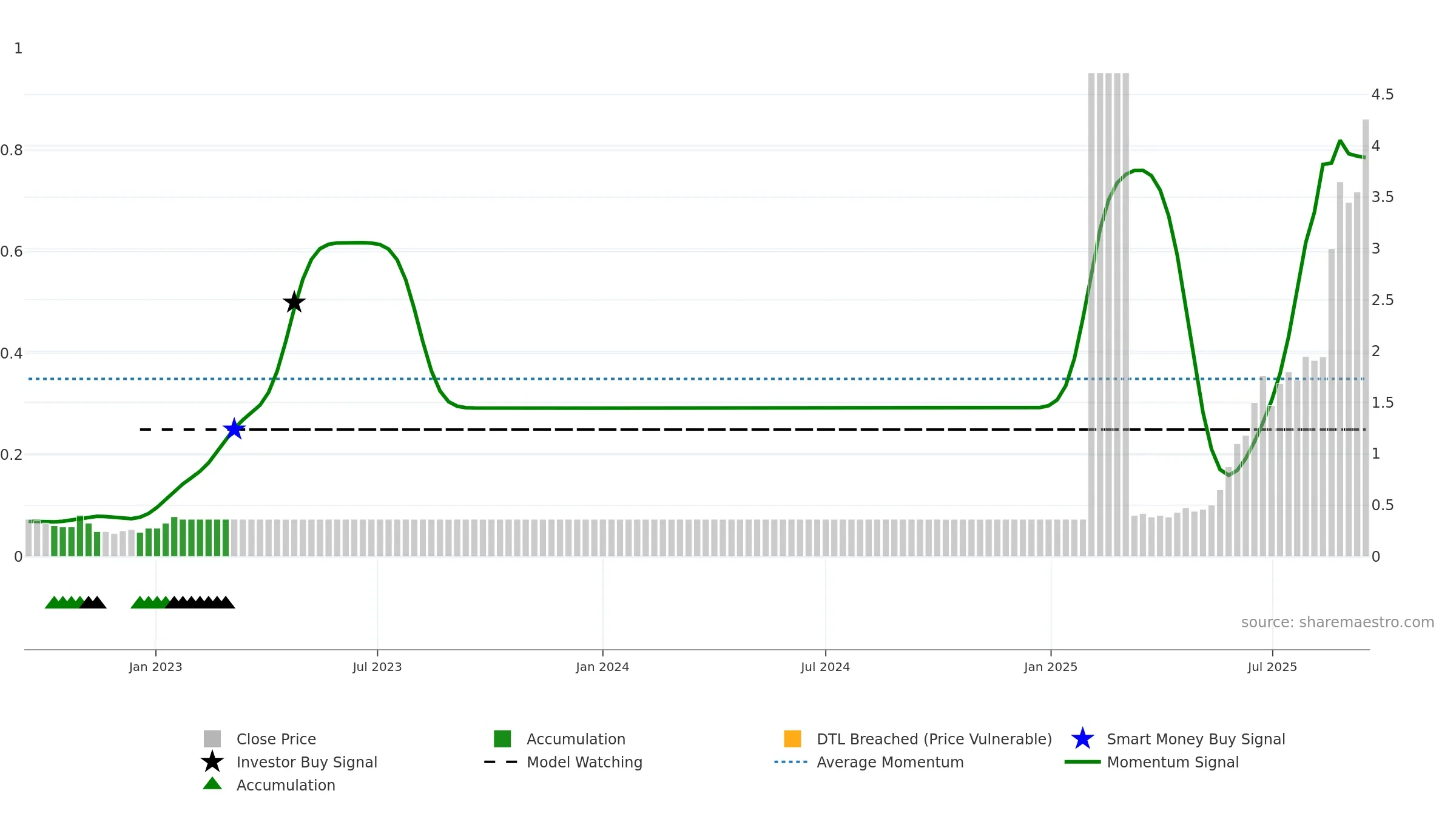Click the Jul 2025 axis label
This screenshot has width=1456, height=819.
tap(1272, 667)
